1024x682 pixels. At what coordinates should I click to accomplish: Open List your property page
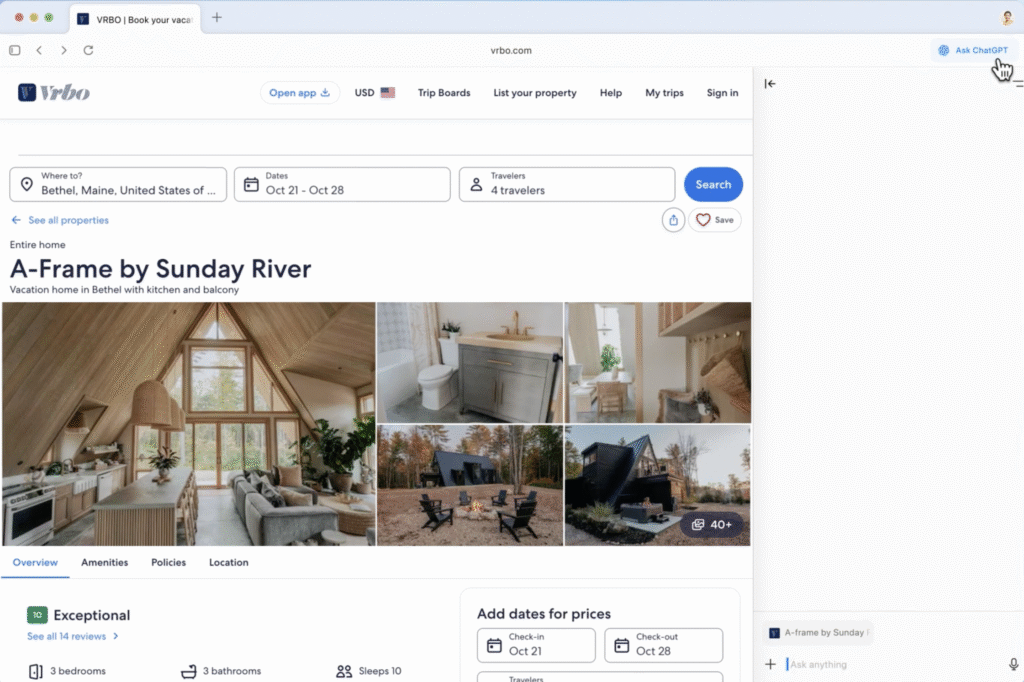(x=534, y=92)
